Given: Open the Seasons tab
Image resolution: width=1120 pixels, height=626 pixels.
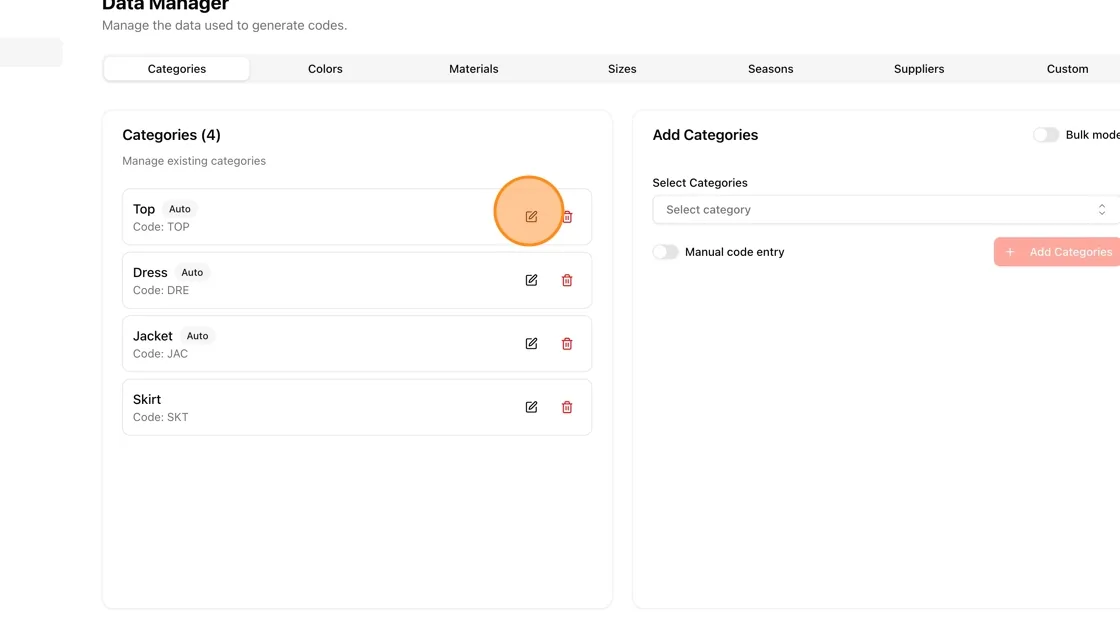Looking at the screenshot, I should coord(771,69).
